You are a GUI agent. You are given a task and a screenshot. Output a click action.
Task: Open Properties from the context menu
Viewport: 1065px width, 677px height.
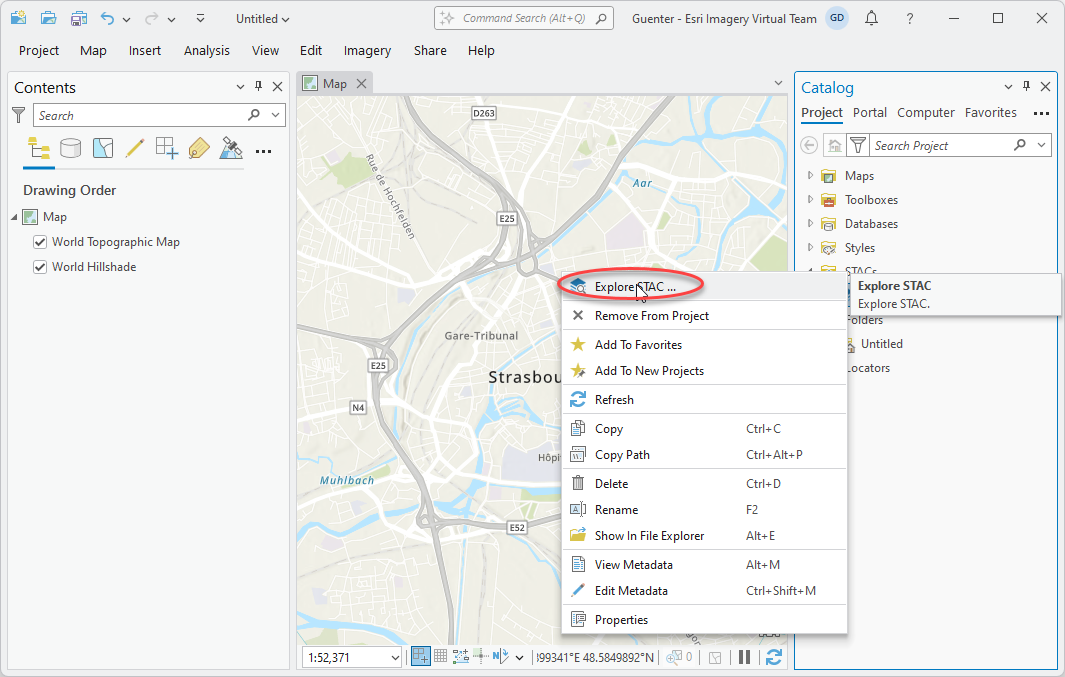pos(621,617)
